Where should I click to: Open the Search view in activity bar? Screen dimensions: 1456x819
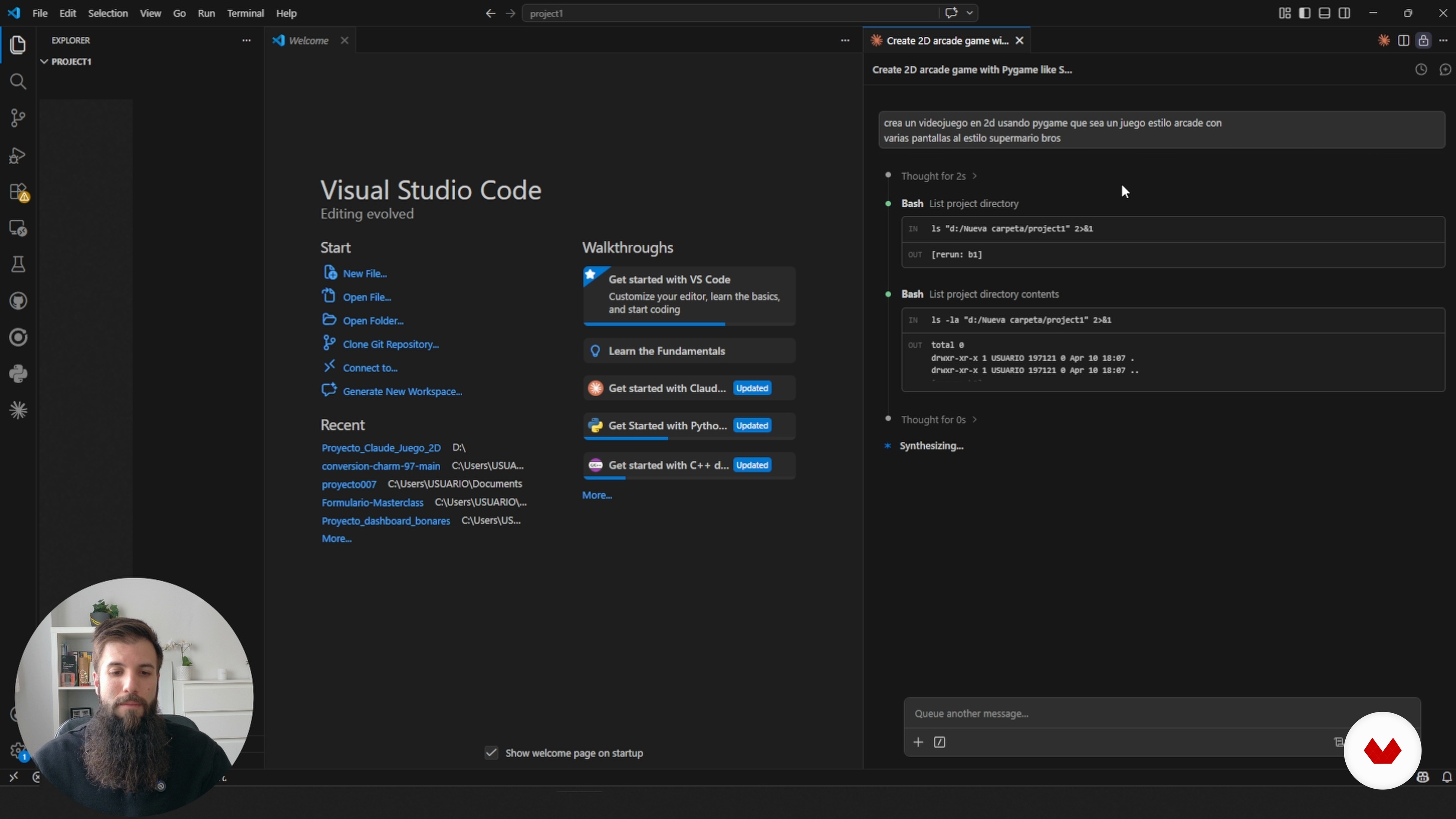point(18,82)
